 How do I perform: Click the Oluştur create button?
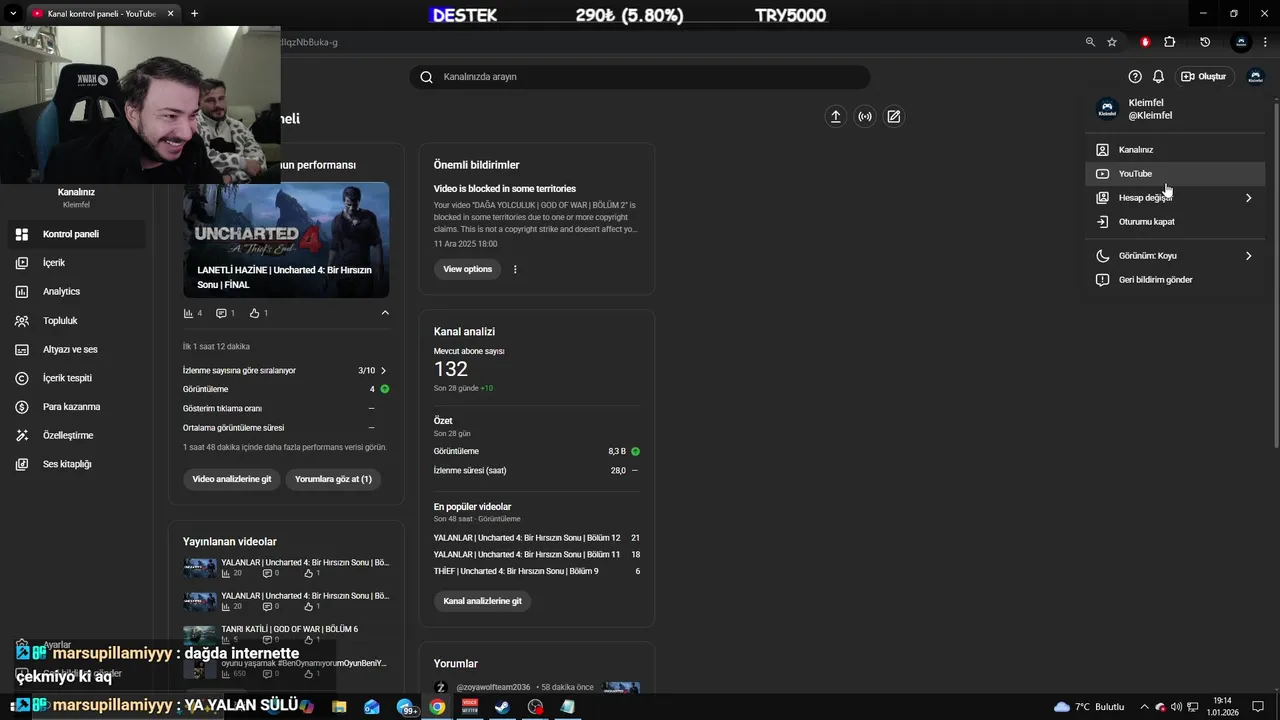click(x=1204, y=77)
